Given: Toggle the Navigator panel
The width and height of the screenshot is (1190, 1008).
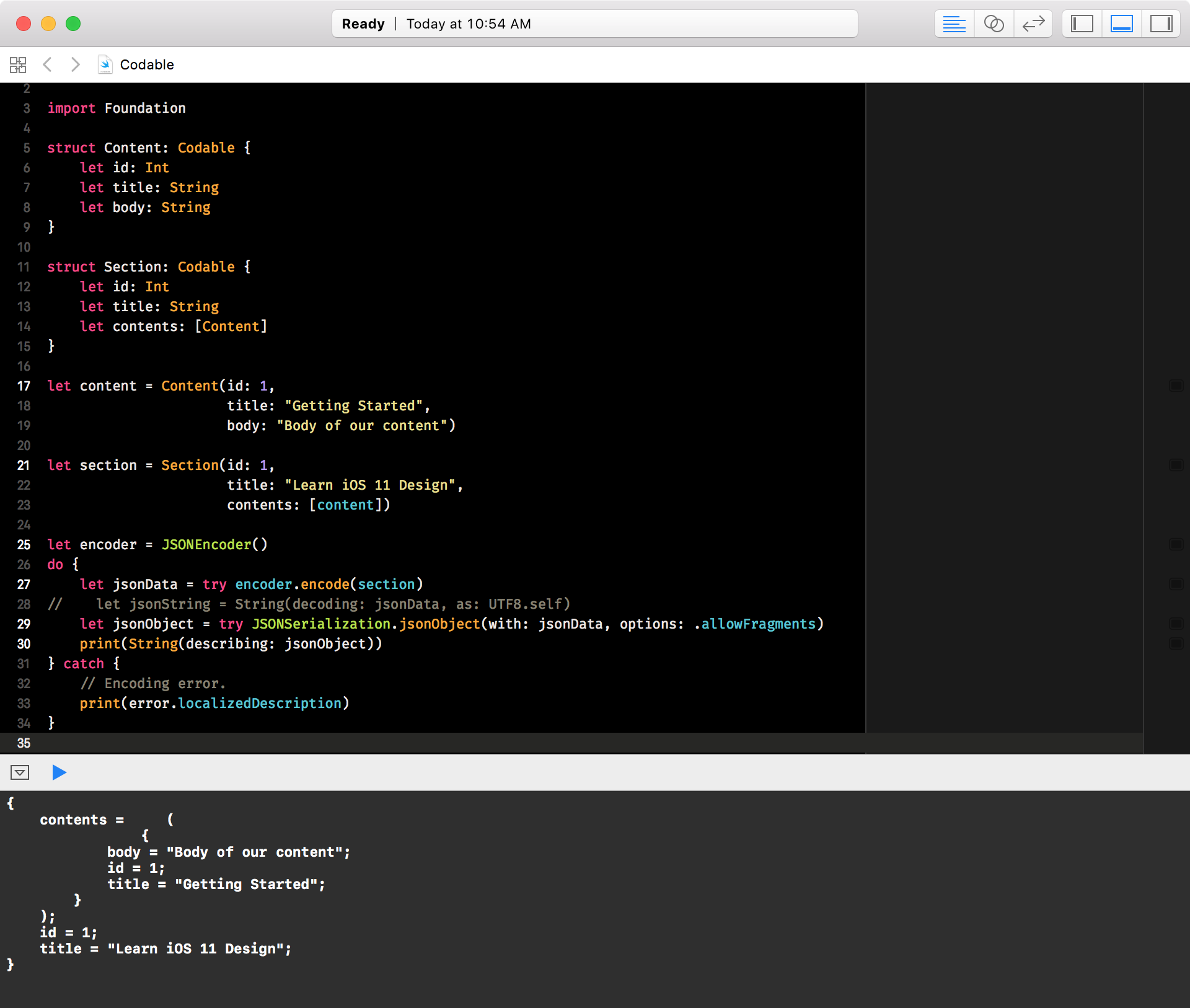Looking at the screenshot, I should coord(1082,24).
